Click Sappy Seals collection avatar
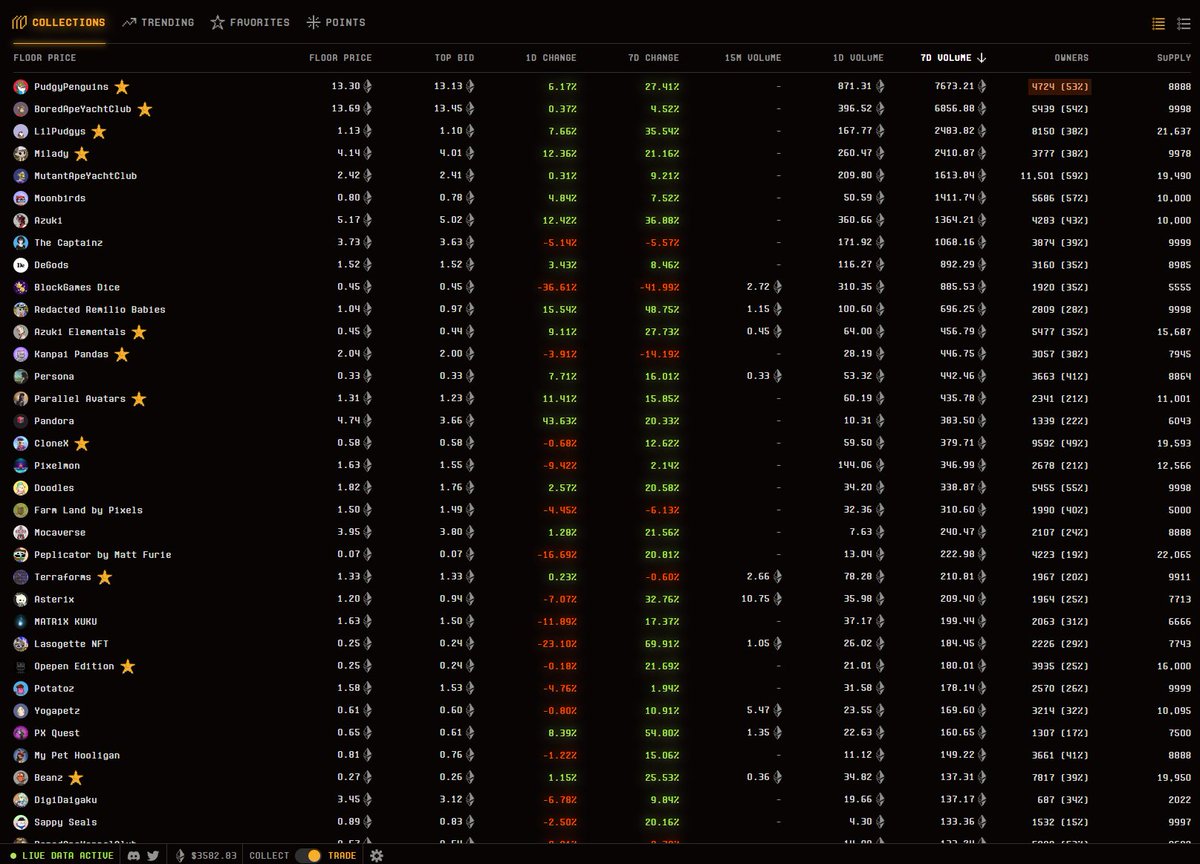1200x864 pixels. 21,822
